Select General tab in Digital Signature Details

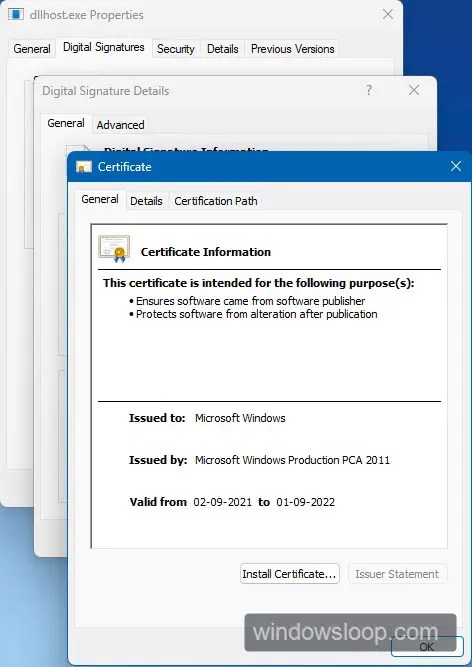66,123
